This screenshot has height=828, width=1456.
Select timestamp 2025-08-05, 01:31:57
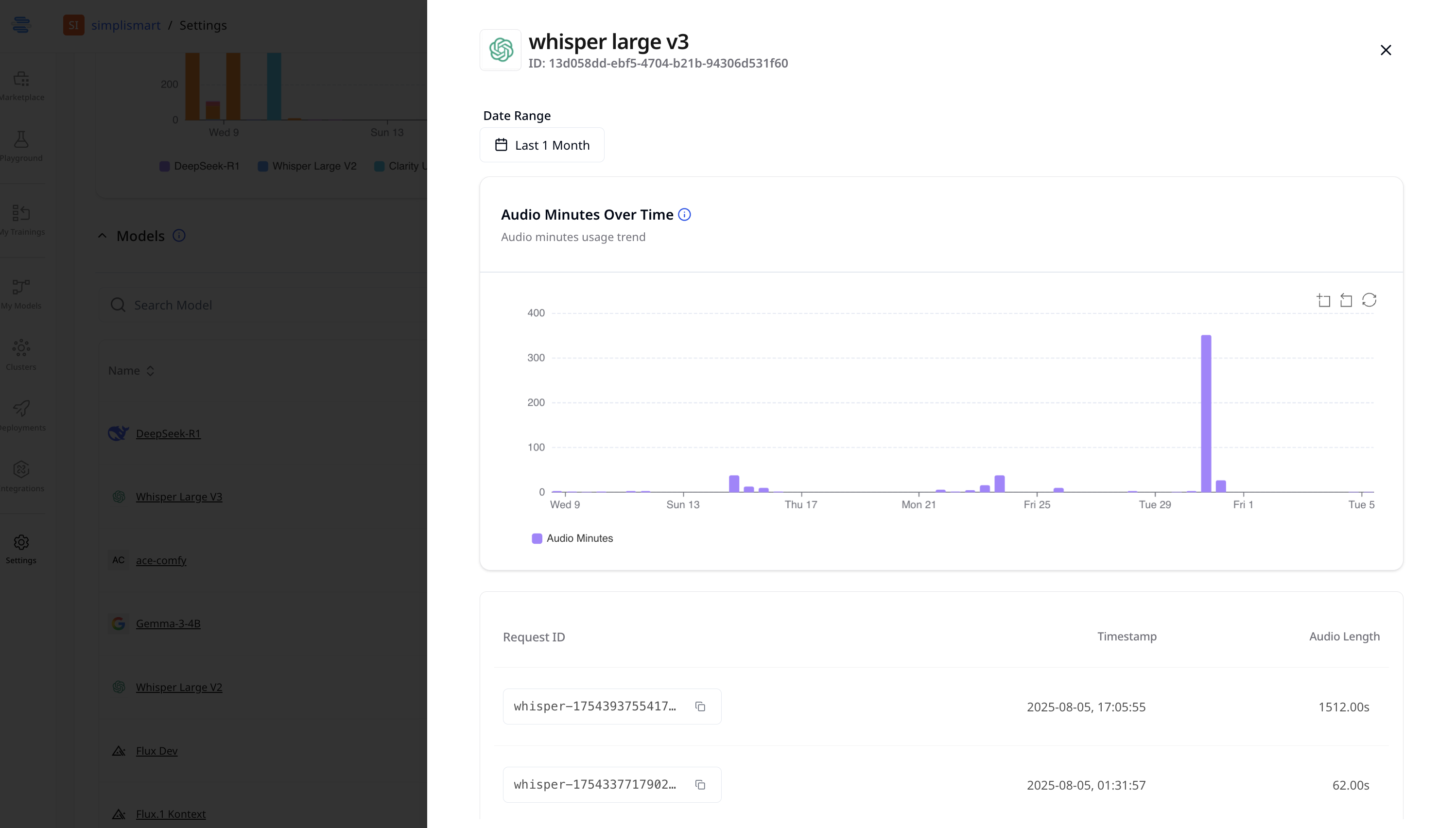click(1086, 785)
